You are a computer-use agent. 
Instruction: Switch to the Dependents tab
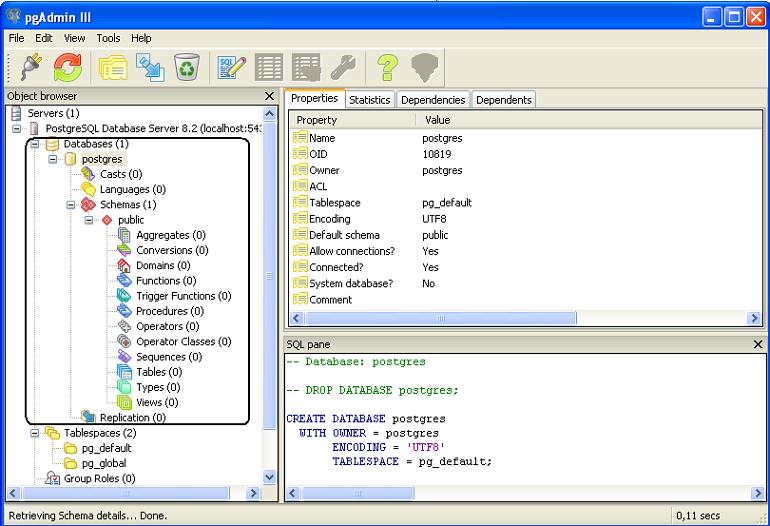[504, 100]
